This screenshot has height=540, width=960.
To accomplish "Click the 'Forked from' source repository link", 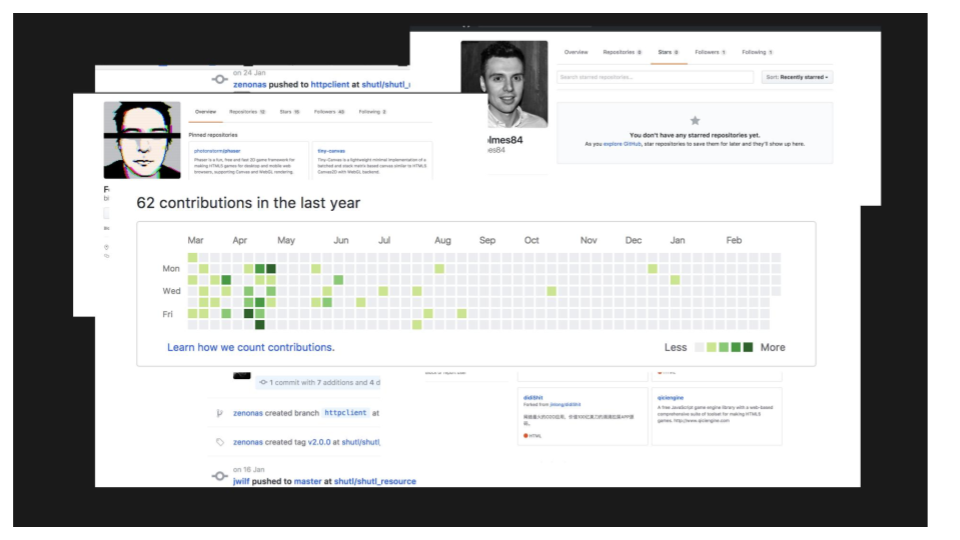I will pyautogui.click(x=565, y=405).
